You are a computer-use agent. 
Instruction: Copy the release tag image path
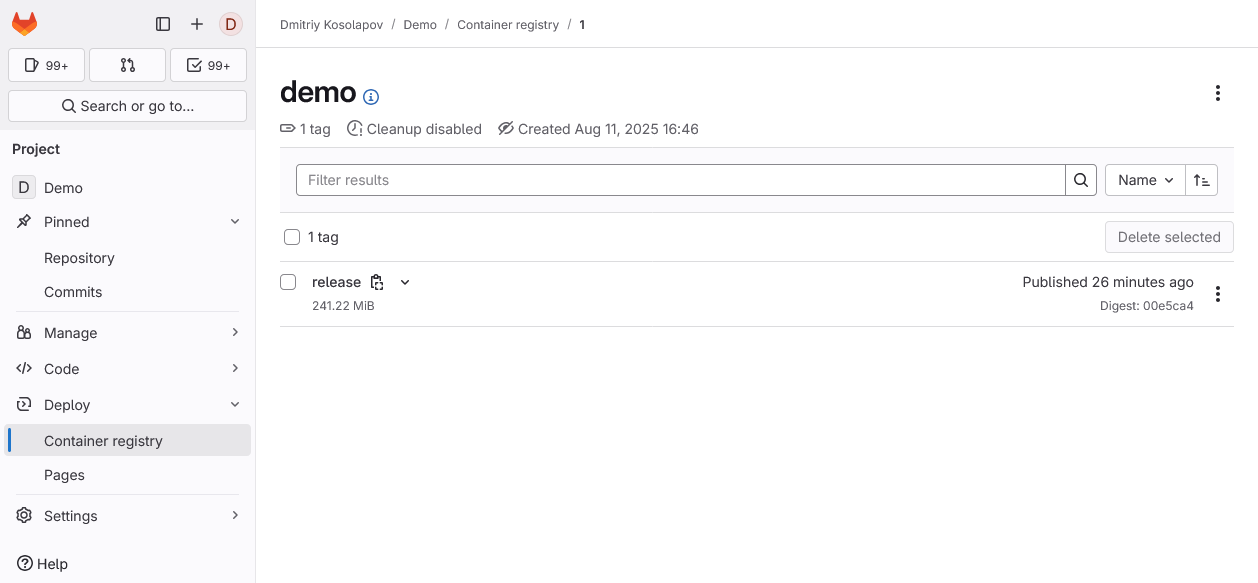pos(377,282)
